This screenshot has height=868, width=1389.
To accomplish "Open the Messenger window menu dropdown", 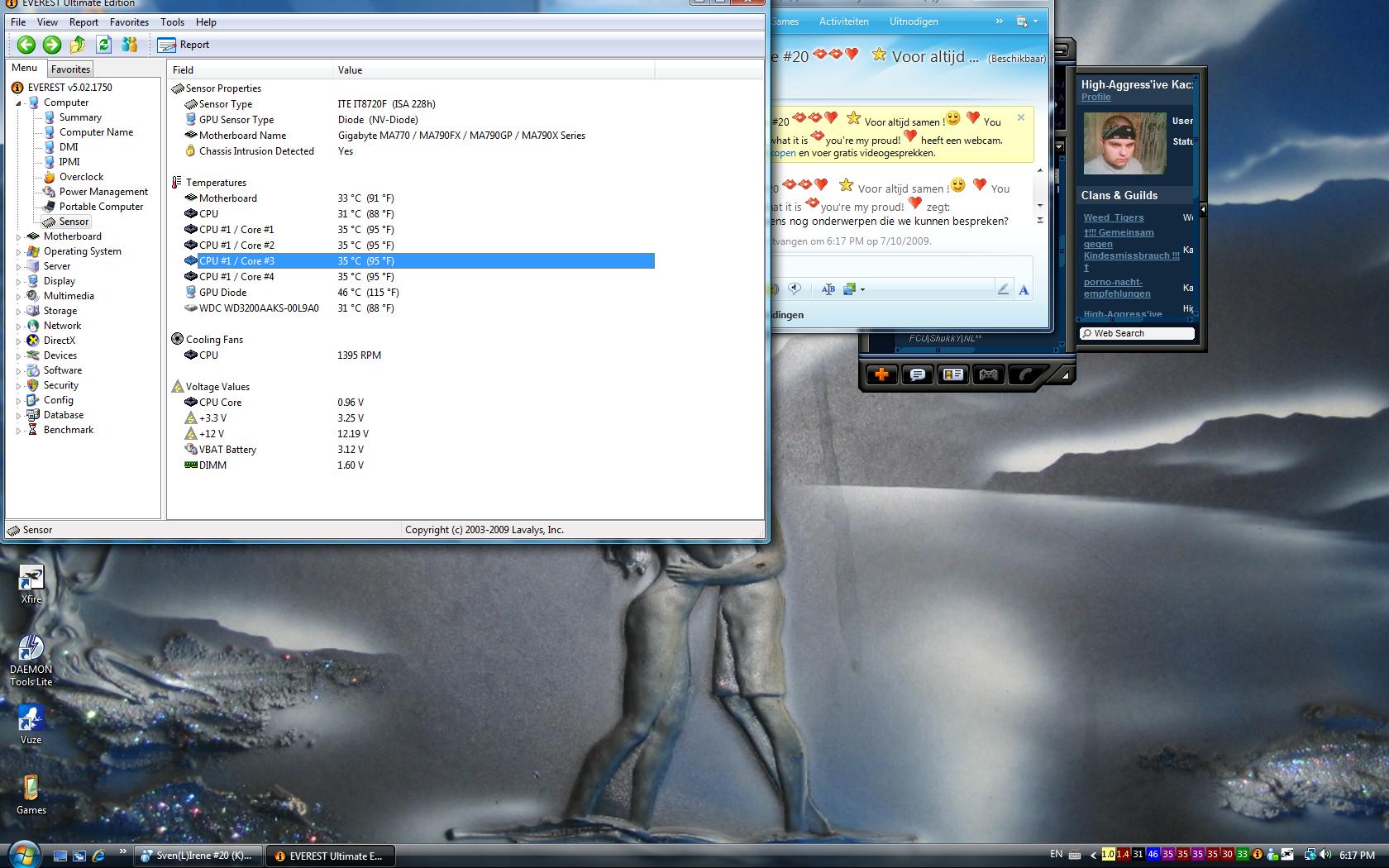I will pos(1027,22).
